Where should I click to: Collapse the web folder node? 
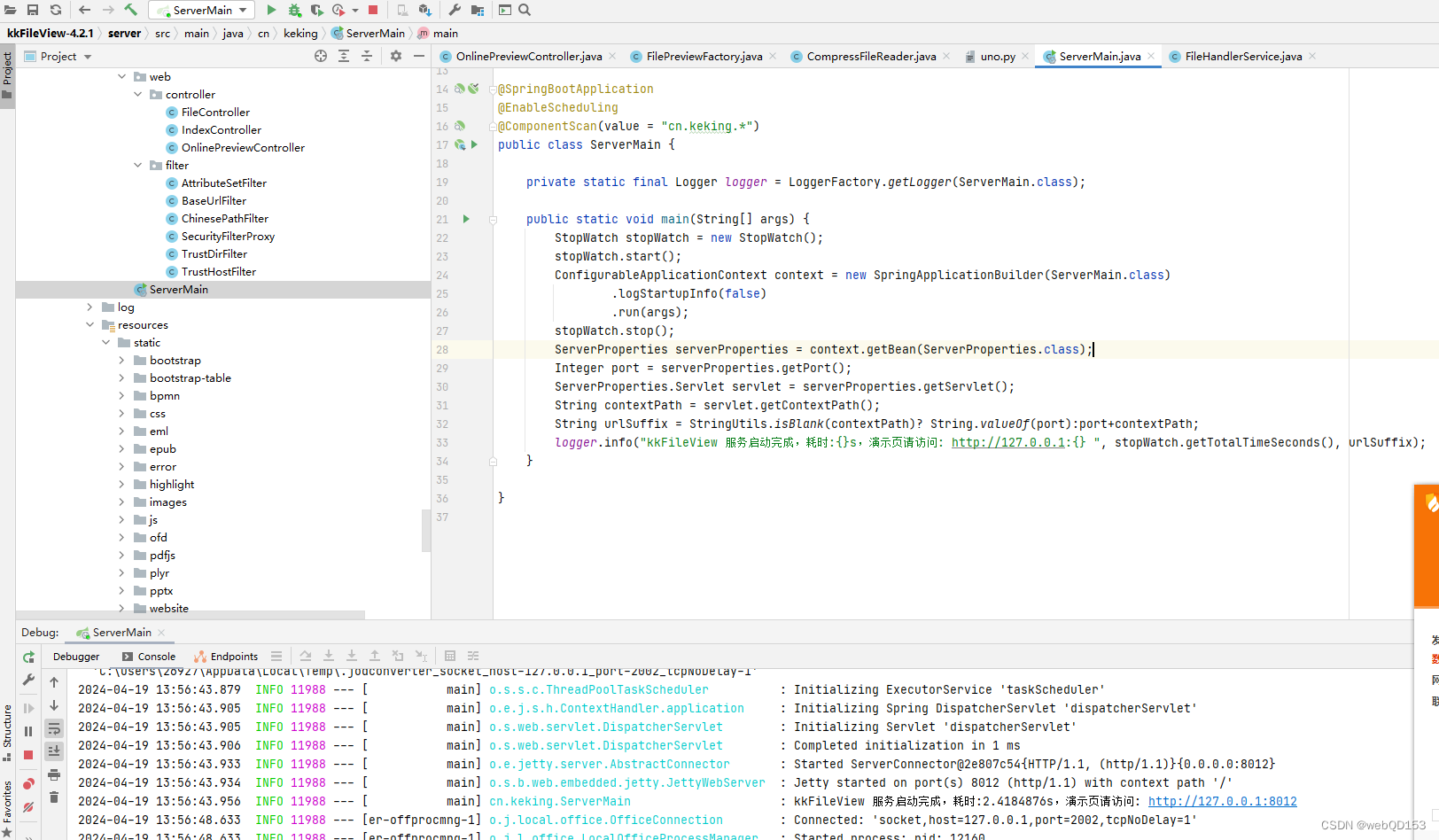pyautogui.click(x=122, y=77)
